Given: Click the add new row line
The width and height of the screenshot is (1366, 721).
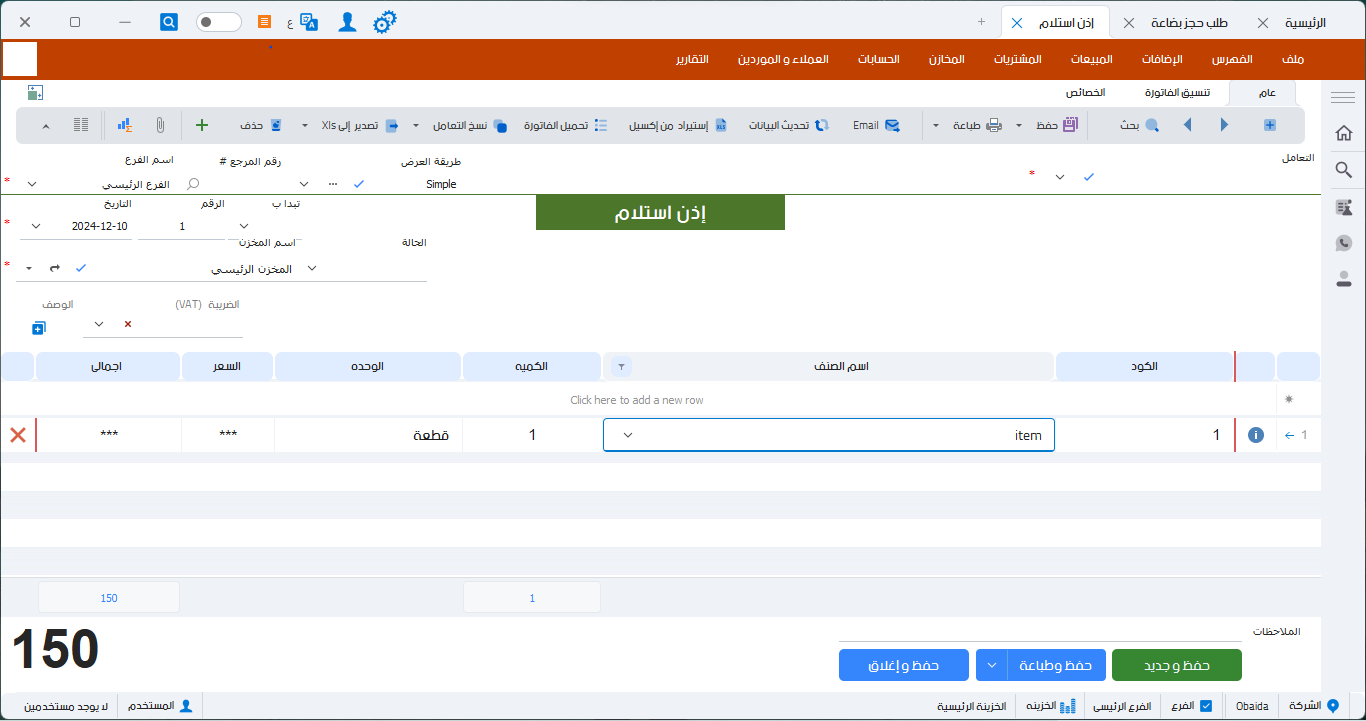Looking at the screenshot, I should (637, 400).
